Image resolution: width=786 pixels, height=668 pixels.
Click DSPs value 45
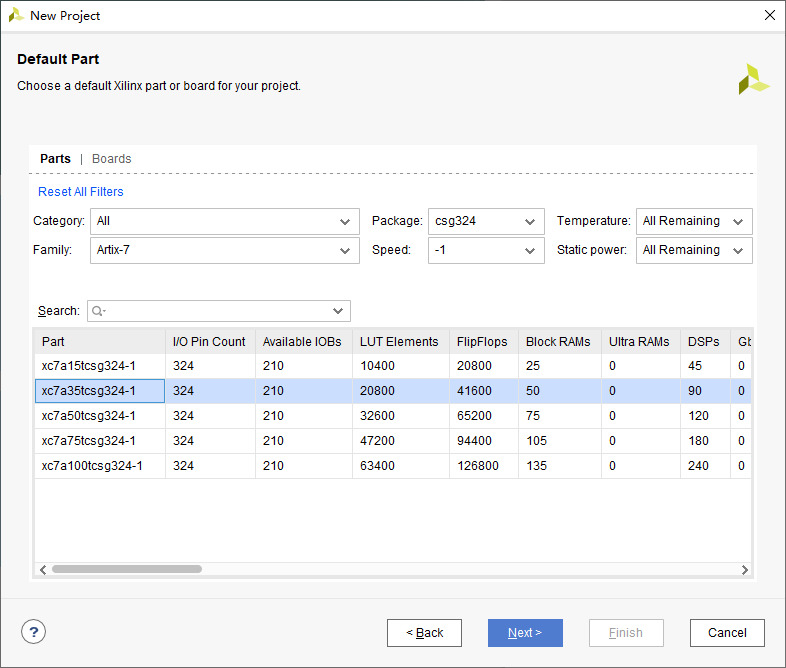click(695, 366)
